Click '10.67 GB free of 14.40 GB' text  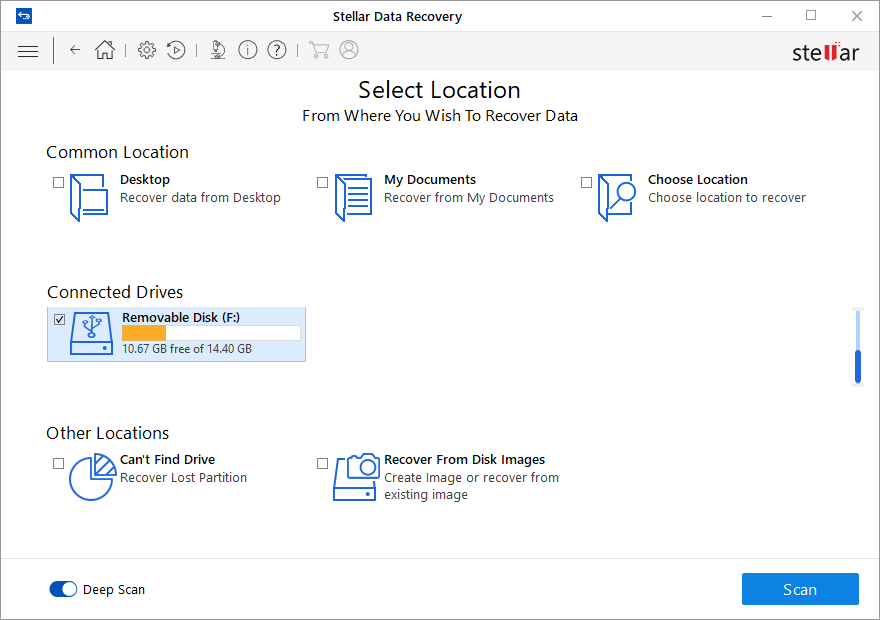tap(187, 349)
